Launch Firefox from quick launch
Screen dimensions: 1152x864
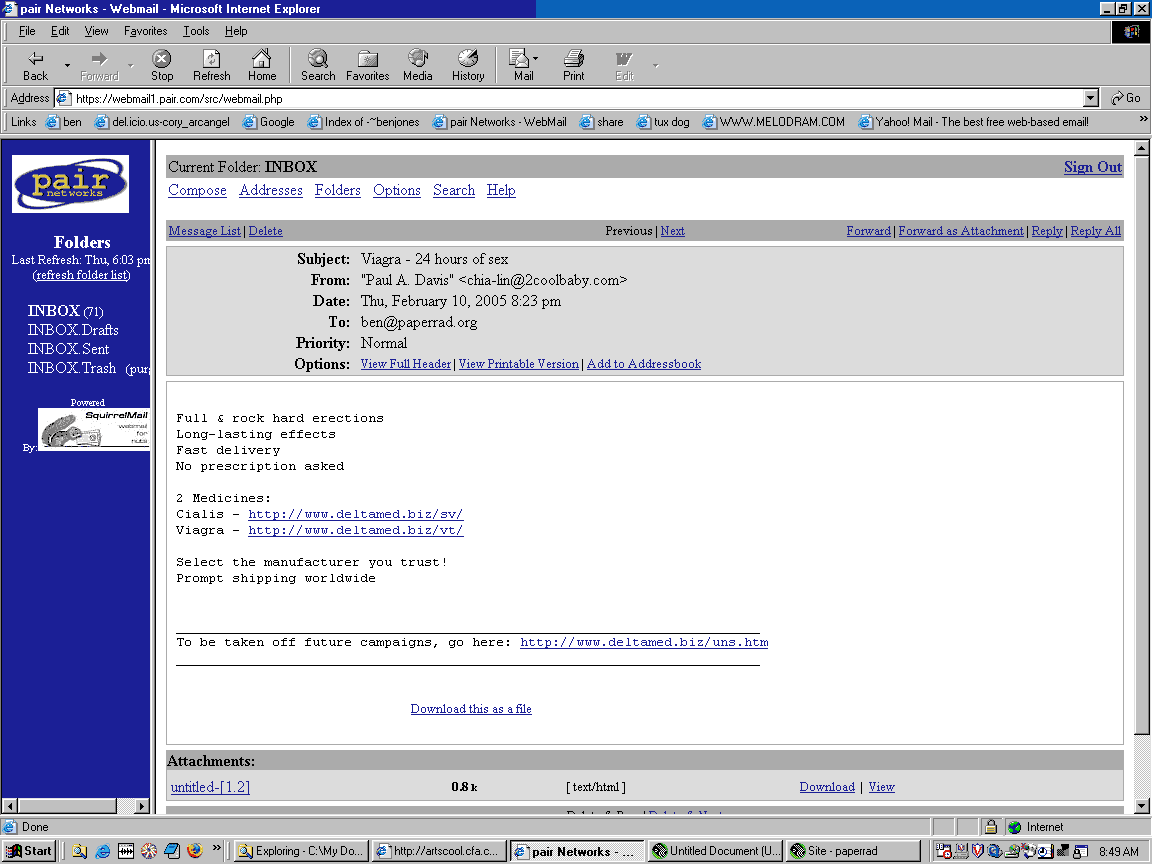pos(195,851)
